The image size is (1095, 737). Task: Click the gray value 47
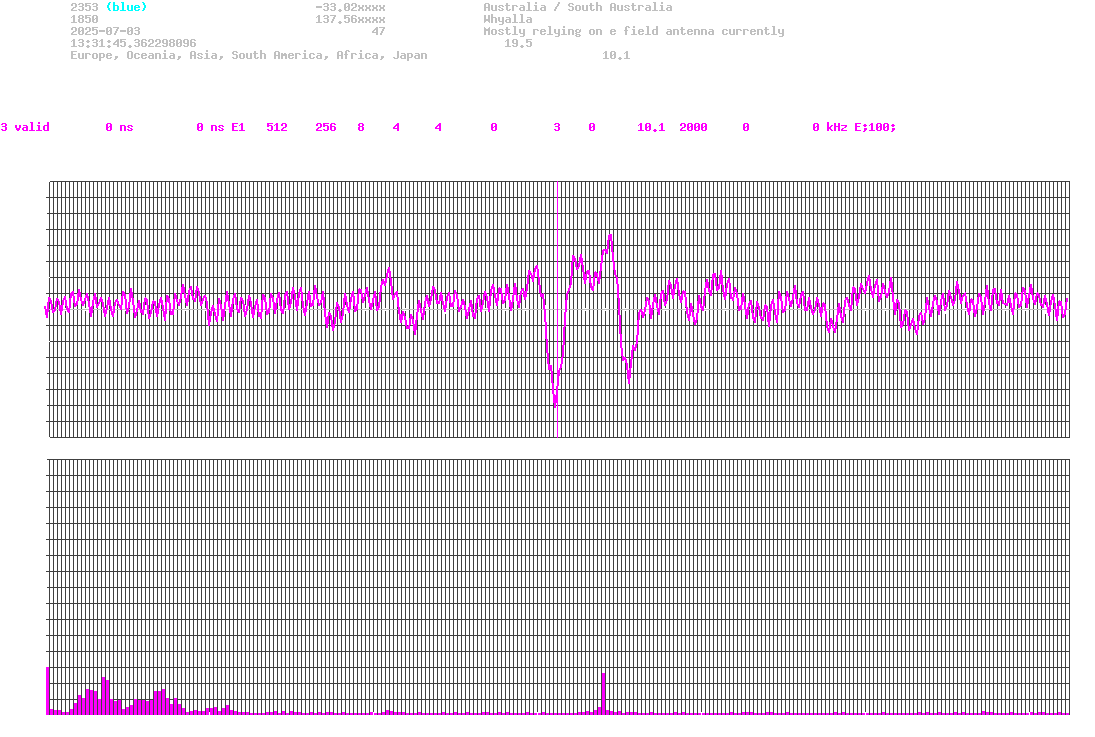click(378, 31)
